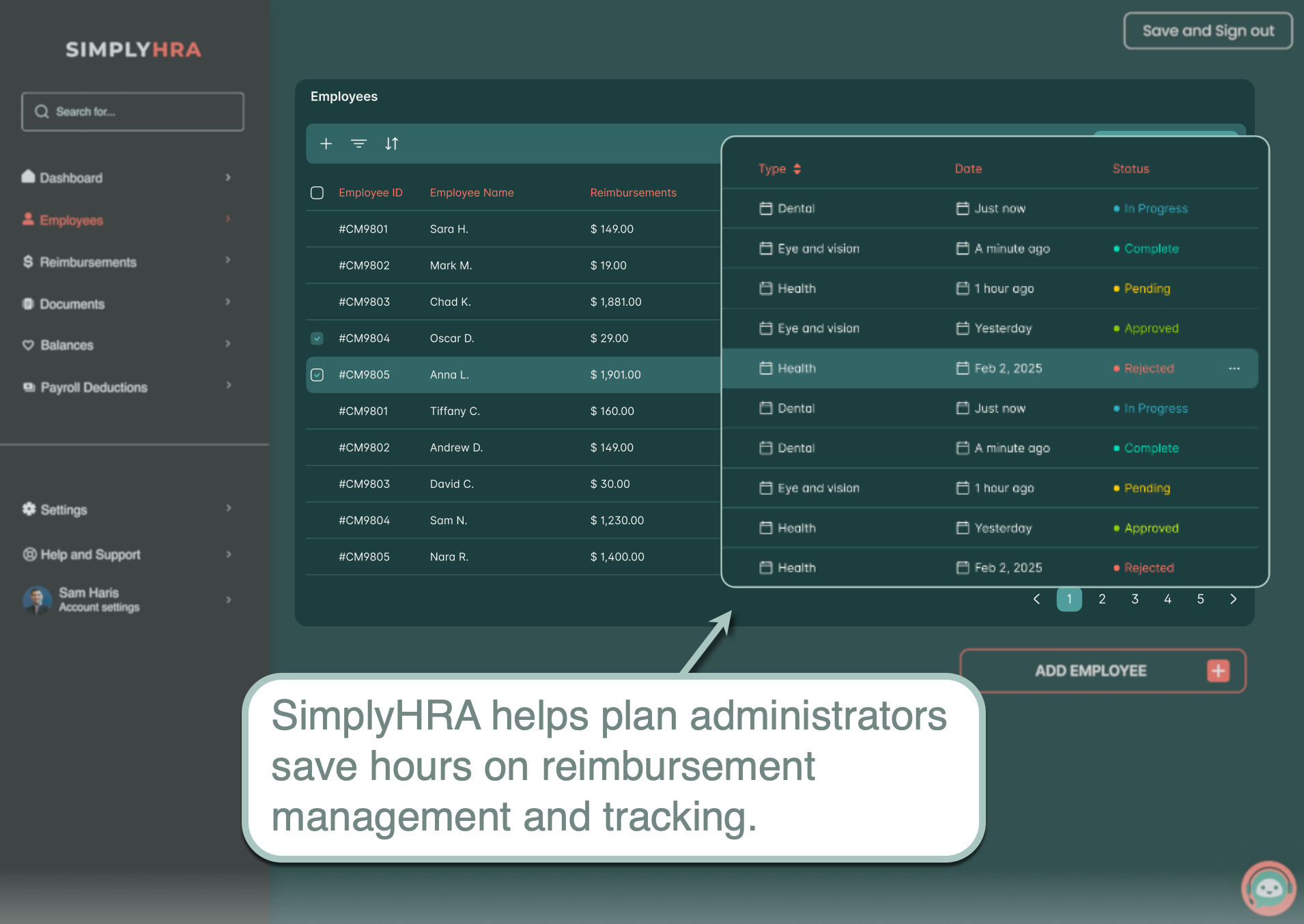
Task: Go to the next page arrow
Action: coord(1233,599)
